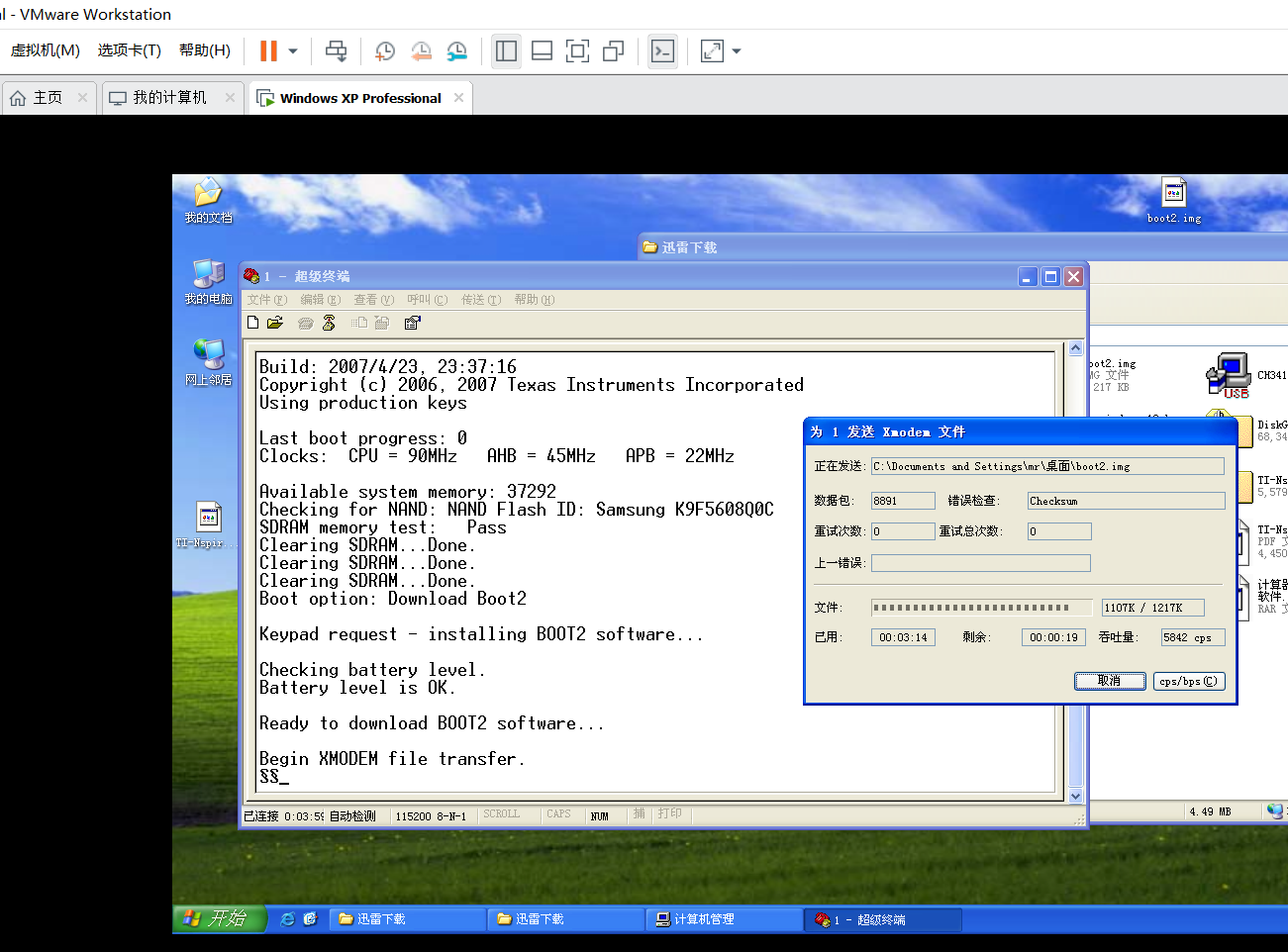Open the 帮助(H) menu in VMware
The height and width of the screenshot is (952, 1288).
[x=204, y=50]
